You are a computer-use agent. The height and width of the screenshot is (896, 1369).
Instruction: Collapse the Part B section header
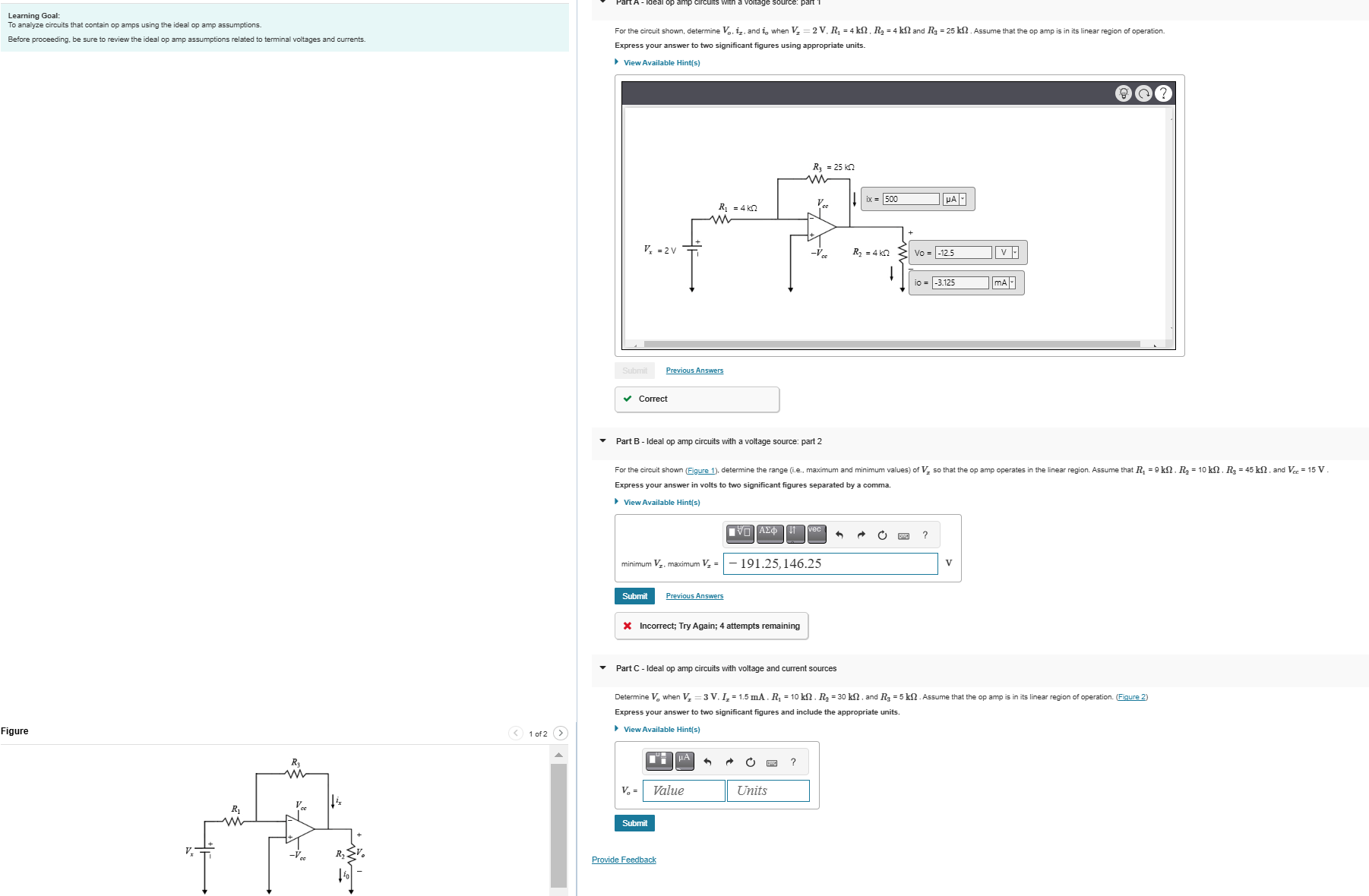click(601, 440)
